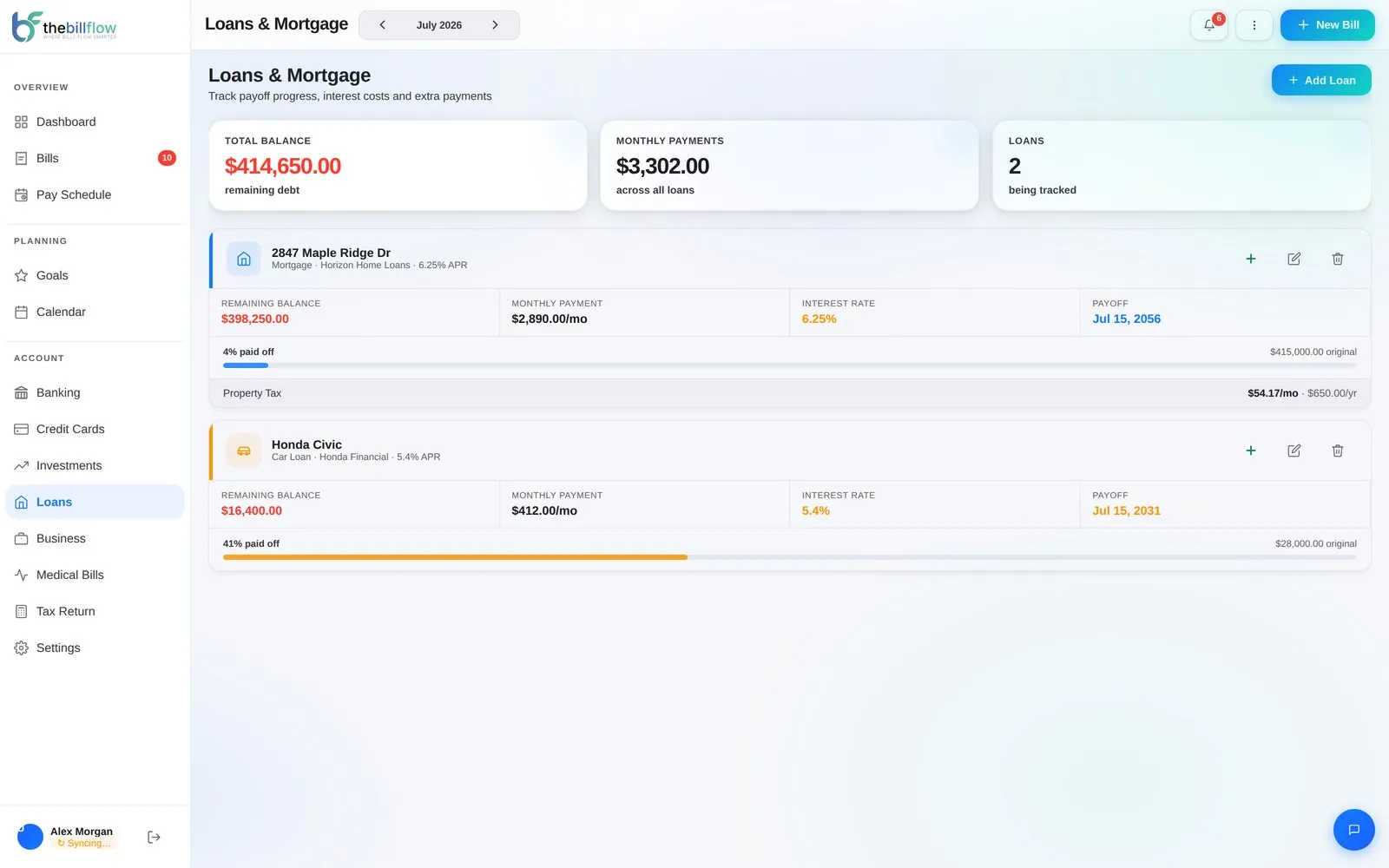Delete the 2847 Maple Ridge Dr loan
1389x868 pixels.
click(x=1338, y=259)
